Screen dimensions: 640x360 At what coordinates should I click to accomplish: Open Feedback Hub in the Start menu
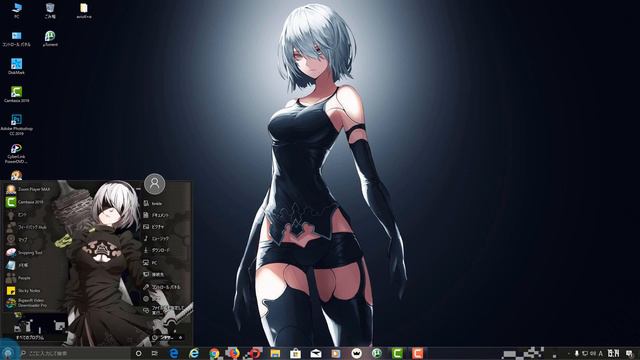27,227
